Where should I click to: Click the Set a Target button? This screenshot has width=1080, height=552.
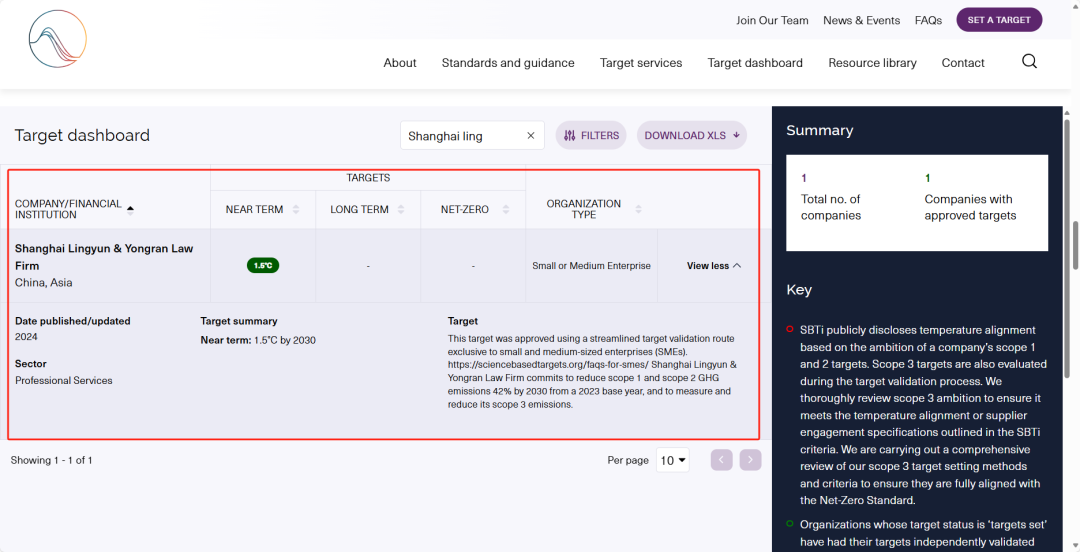tap(999, 20)
